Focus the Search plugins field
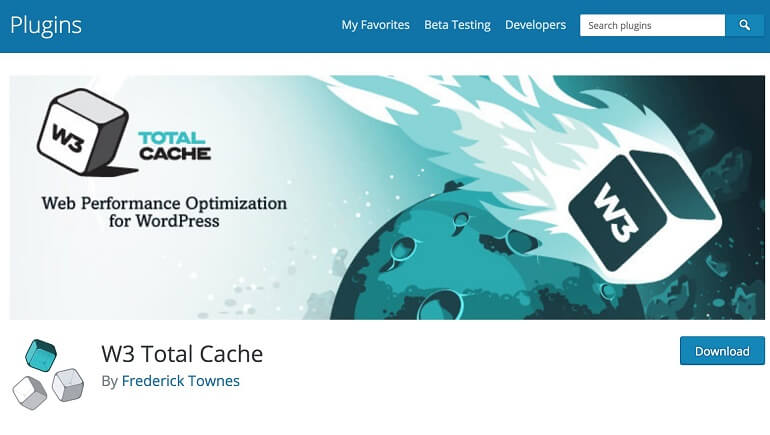770x435 pixels. click(652, 25)
